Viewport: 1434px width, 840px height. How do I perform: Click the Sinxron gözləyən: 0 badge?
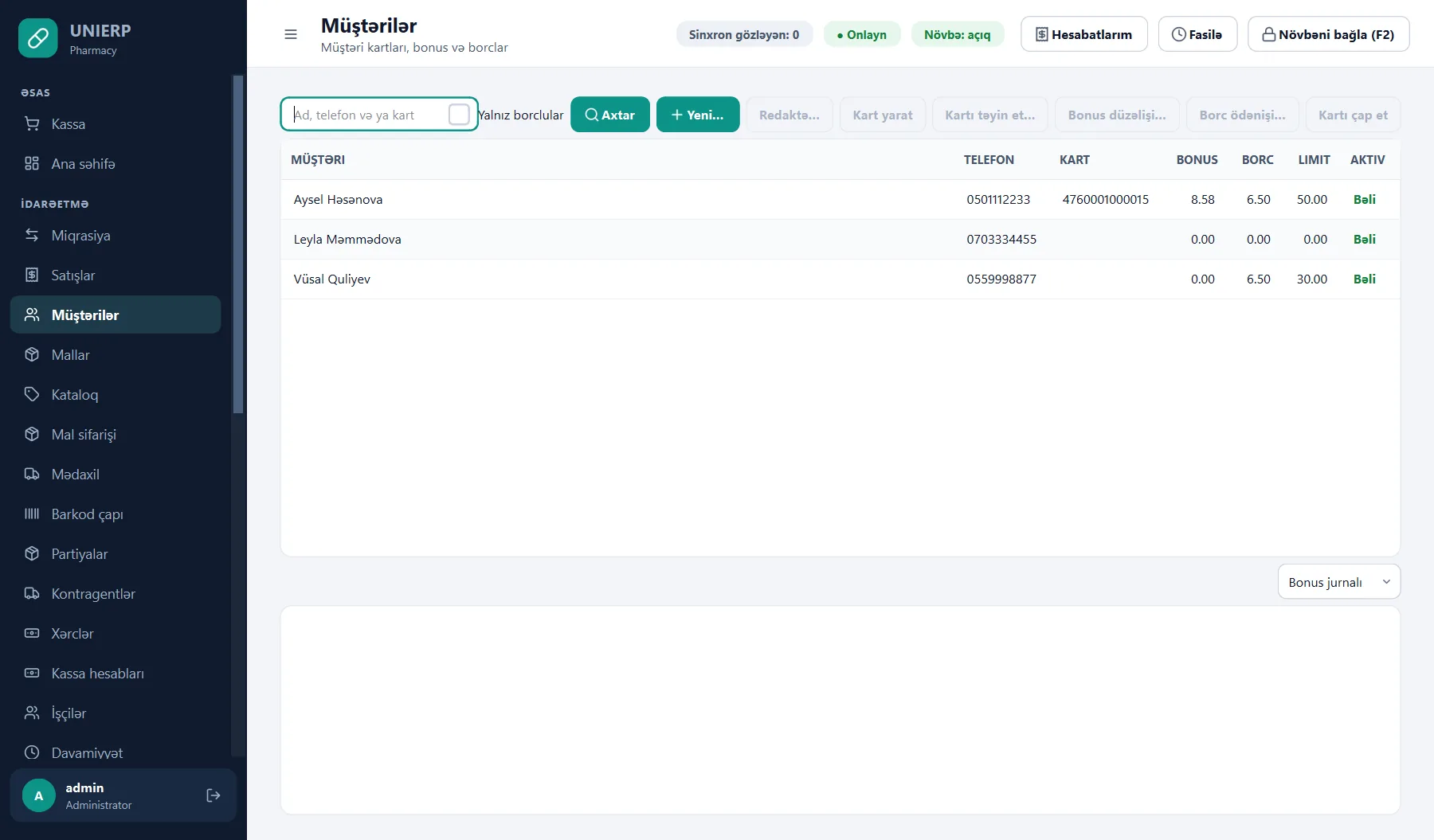coord(744,34)
